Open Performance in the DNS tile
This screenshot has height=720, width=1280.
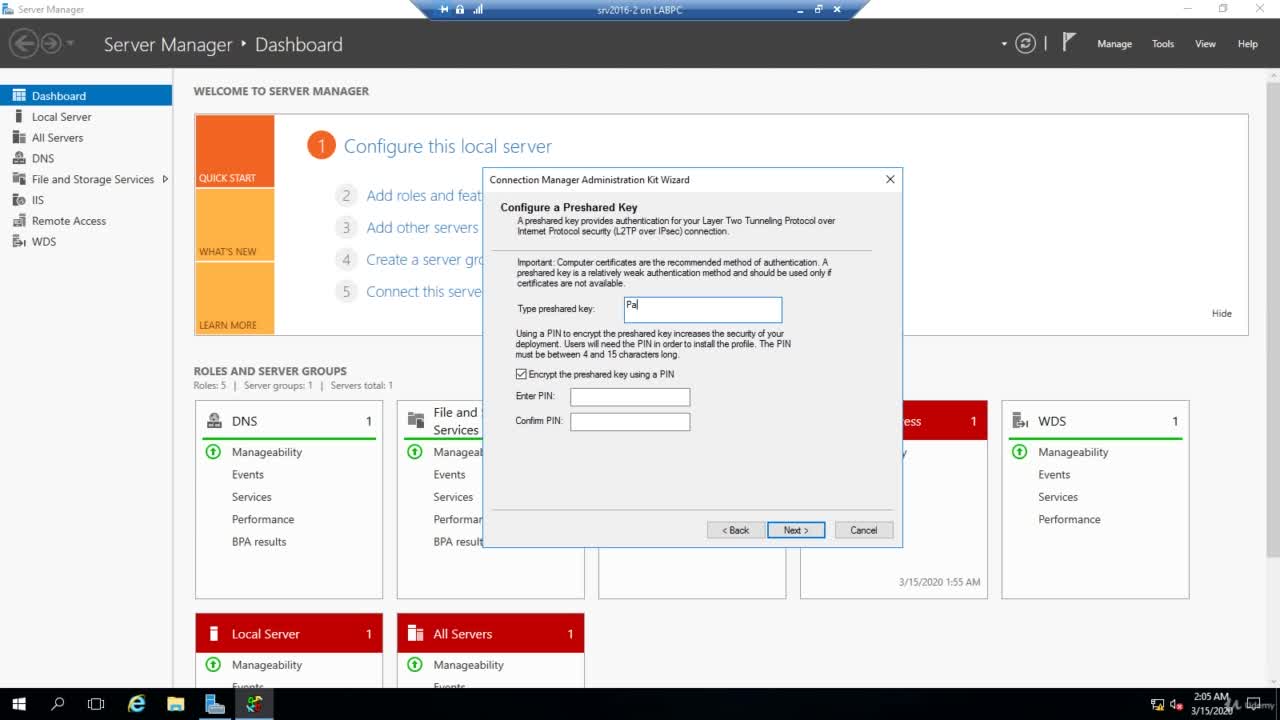(263, 520)
